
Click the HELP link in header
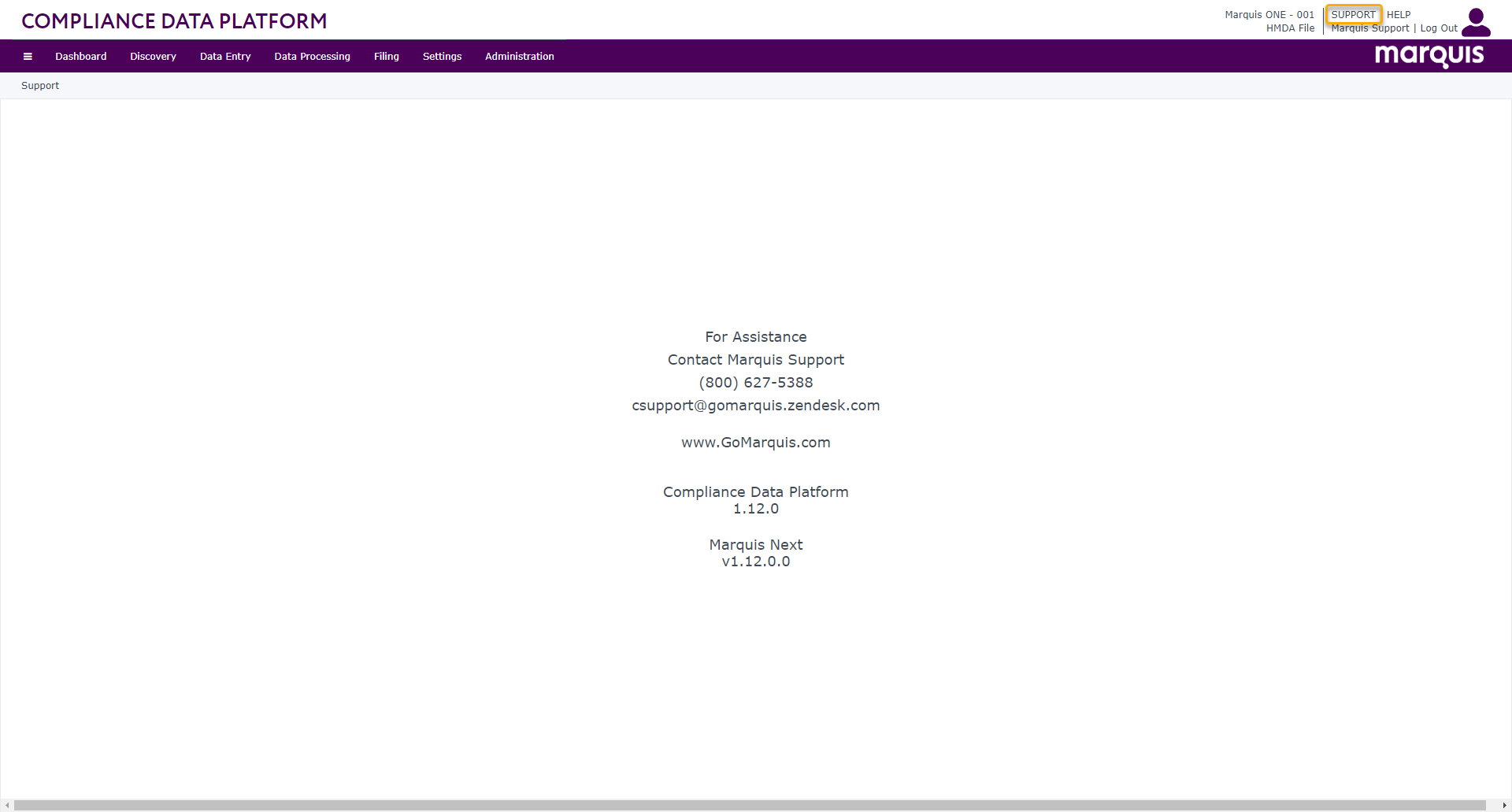click(x=1399, y=15)
